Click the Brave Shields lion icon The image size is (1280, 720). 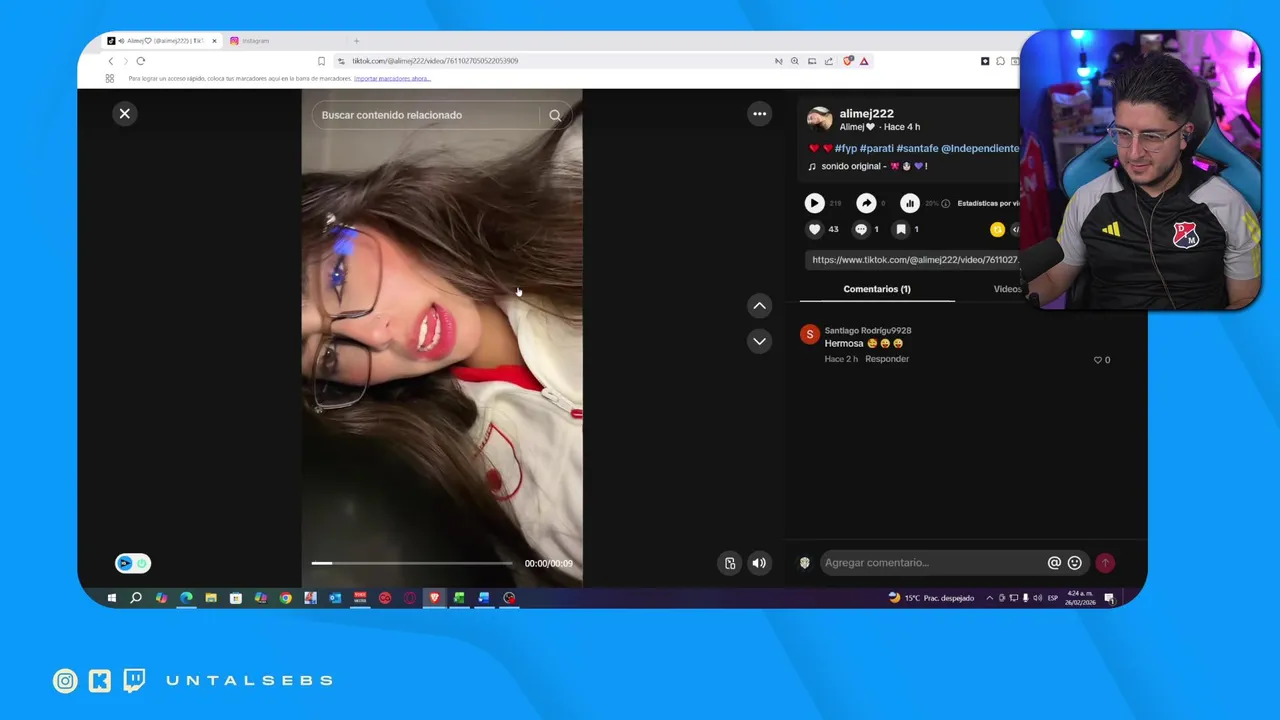click(x=848, y=61)
